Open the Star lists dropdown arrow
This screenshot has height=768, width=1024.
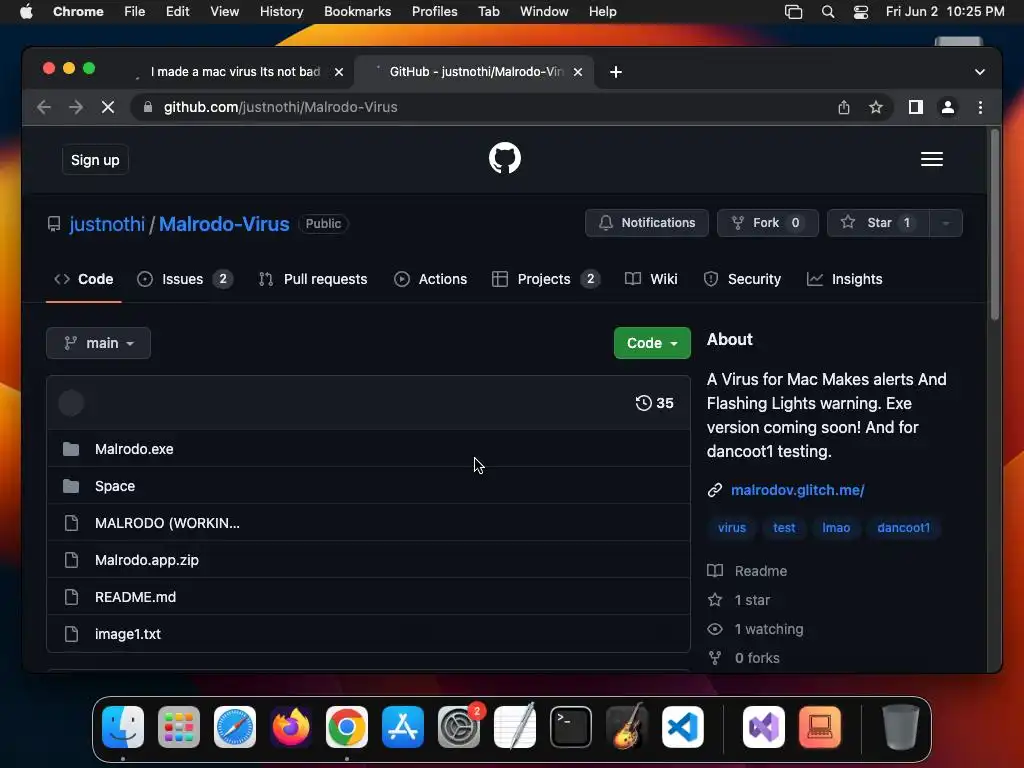945,223
